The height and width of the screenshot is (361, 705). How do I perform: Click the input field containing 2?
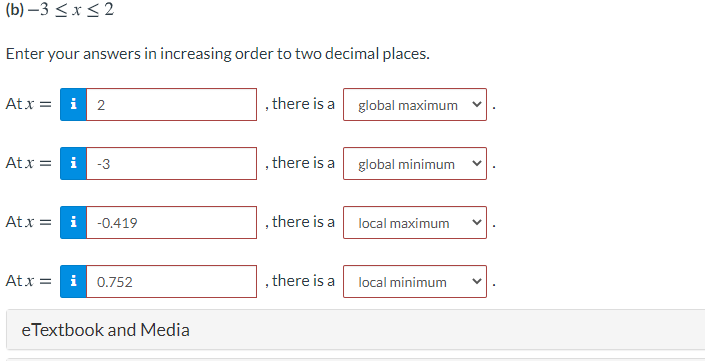tap(171, 105)
